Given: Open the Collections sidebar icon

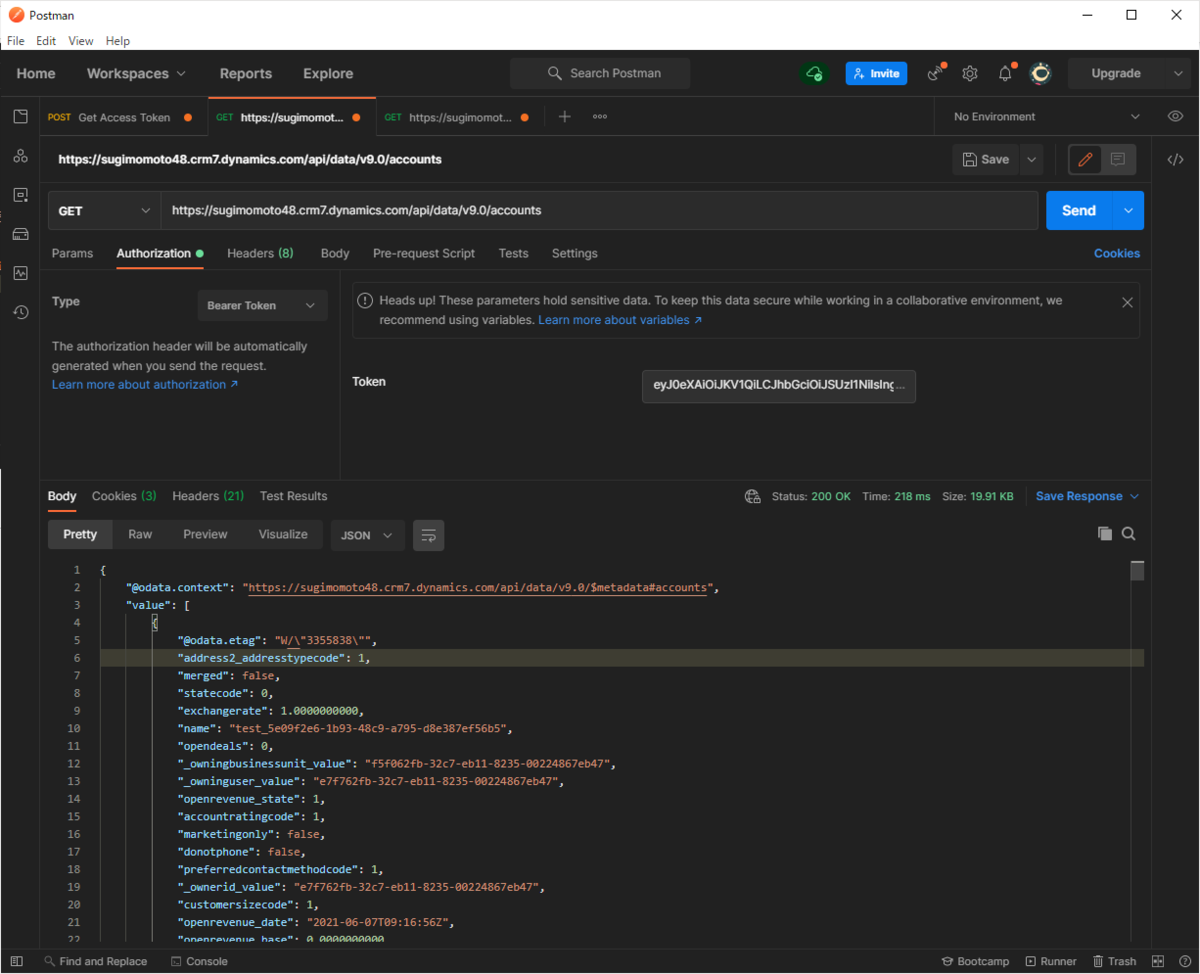Looking at the screenshot, I should [20, 117].
